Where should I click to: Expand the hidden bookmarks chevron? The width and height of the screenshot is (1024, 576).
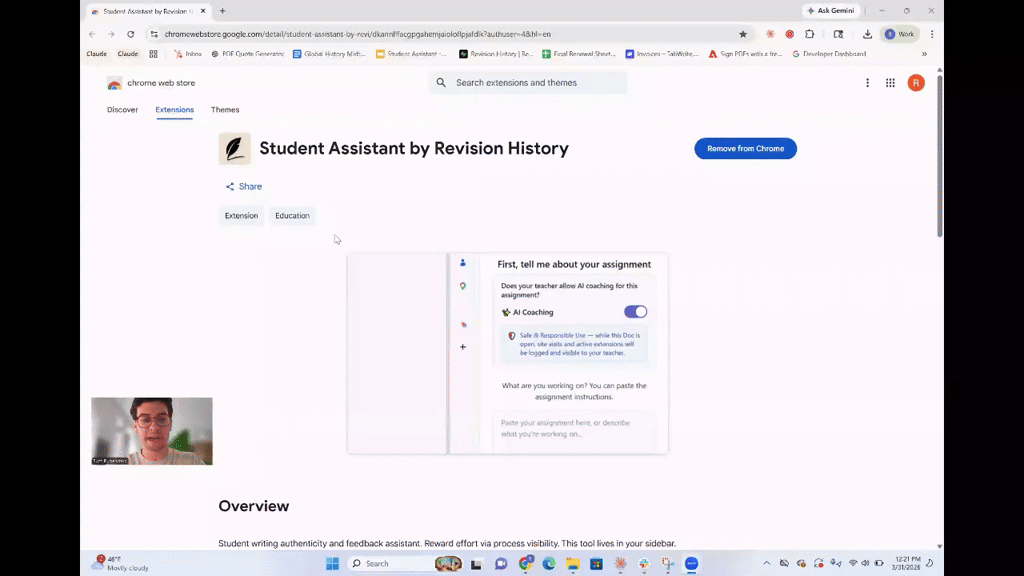tap(924, 54)
